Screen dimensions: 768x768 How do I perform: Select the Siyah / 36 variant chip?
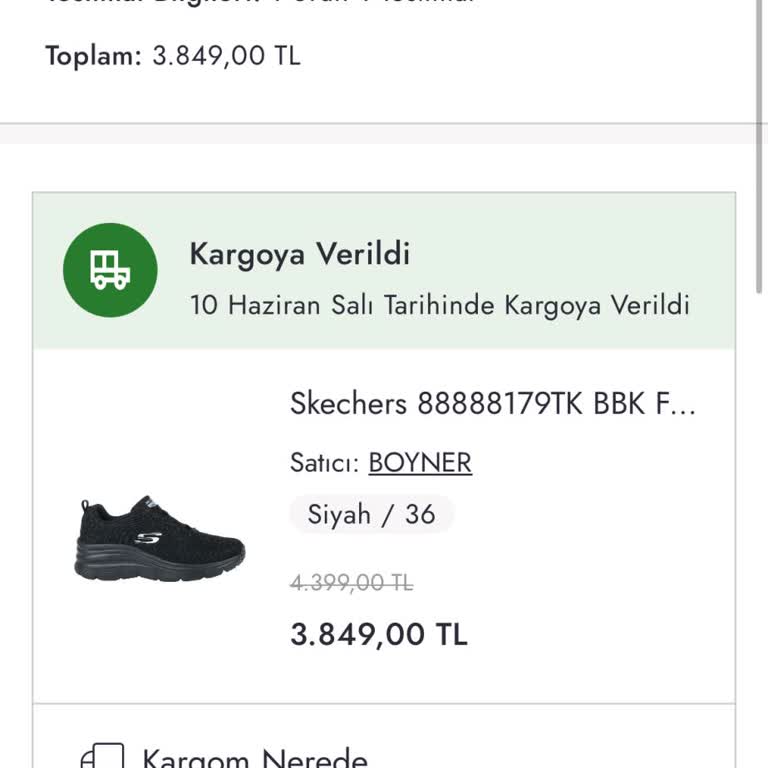click(371, 514)
